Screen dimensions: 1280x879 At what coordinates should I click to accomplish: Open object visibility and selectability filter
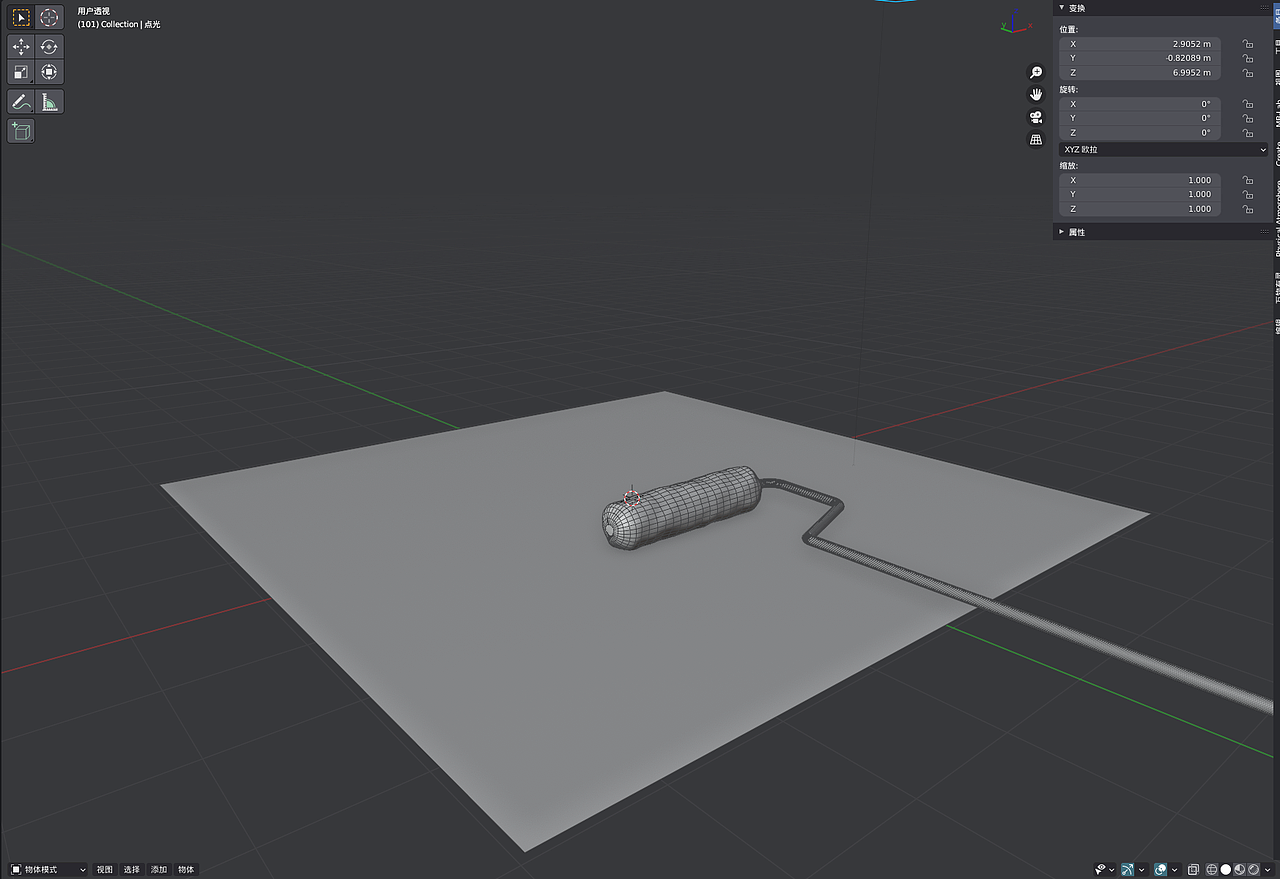coord(1104,870)
